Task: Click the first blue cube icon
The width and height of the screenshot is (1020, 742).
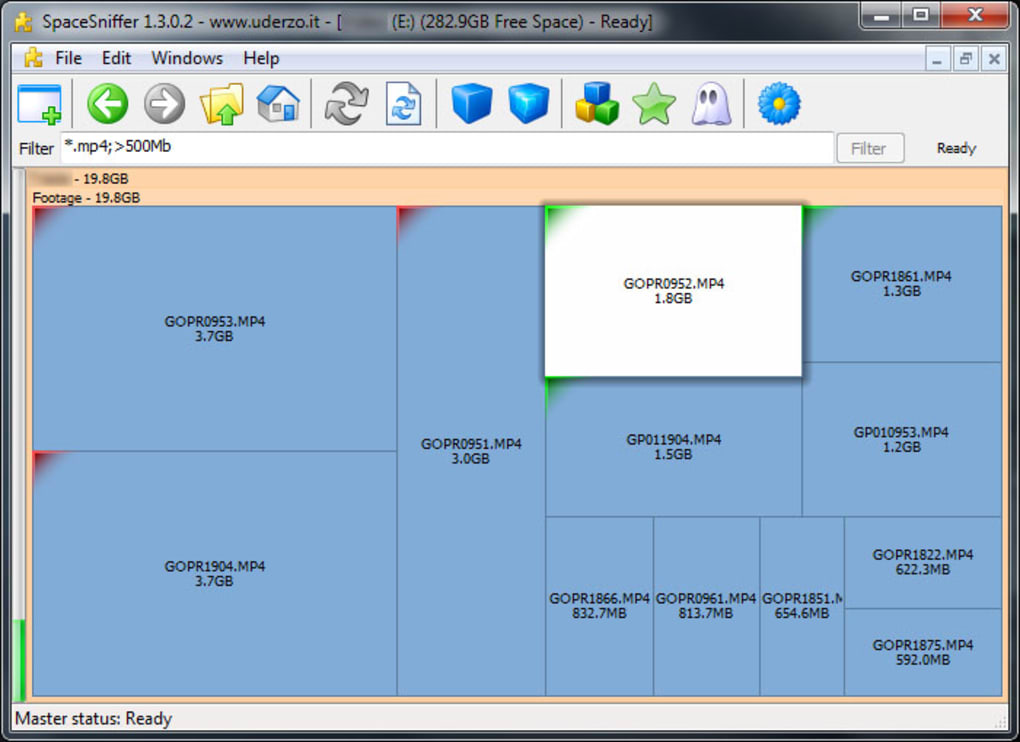Action: [471, 104]
